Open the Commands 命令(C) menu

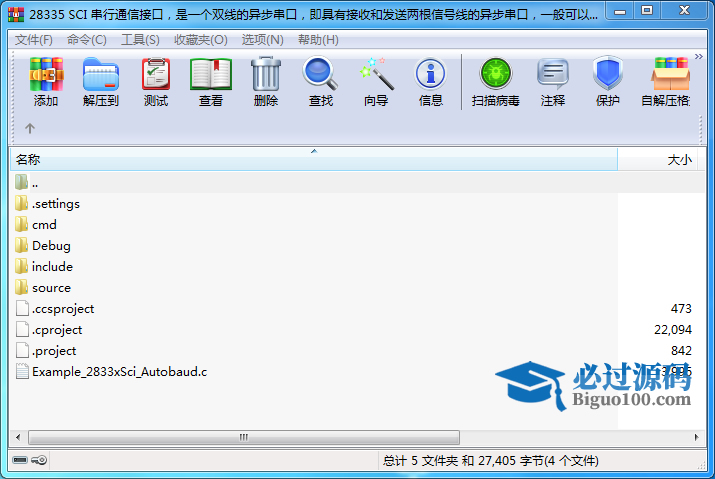click(x=87, y=40)
